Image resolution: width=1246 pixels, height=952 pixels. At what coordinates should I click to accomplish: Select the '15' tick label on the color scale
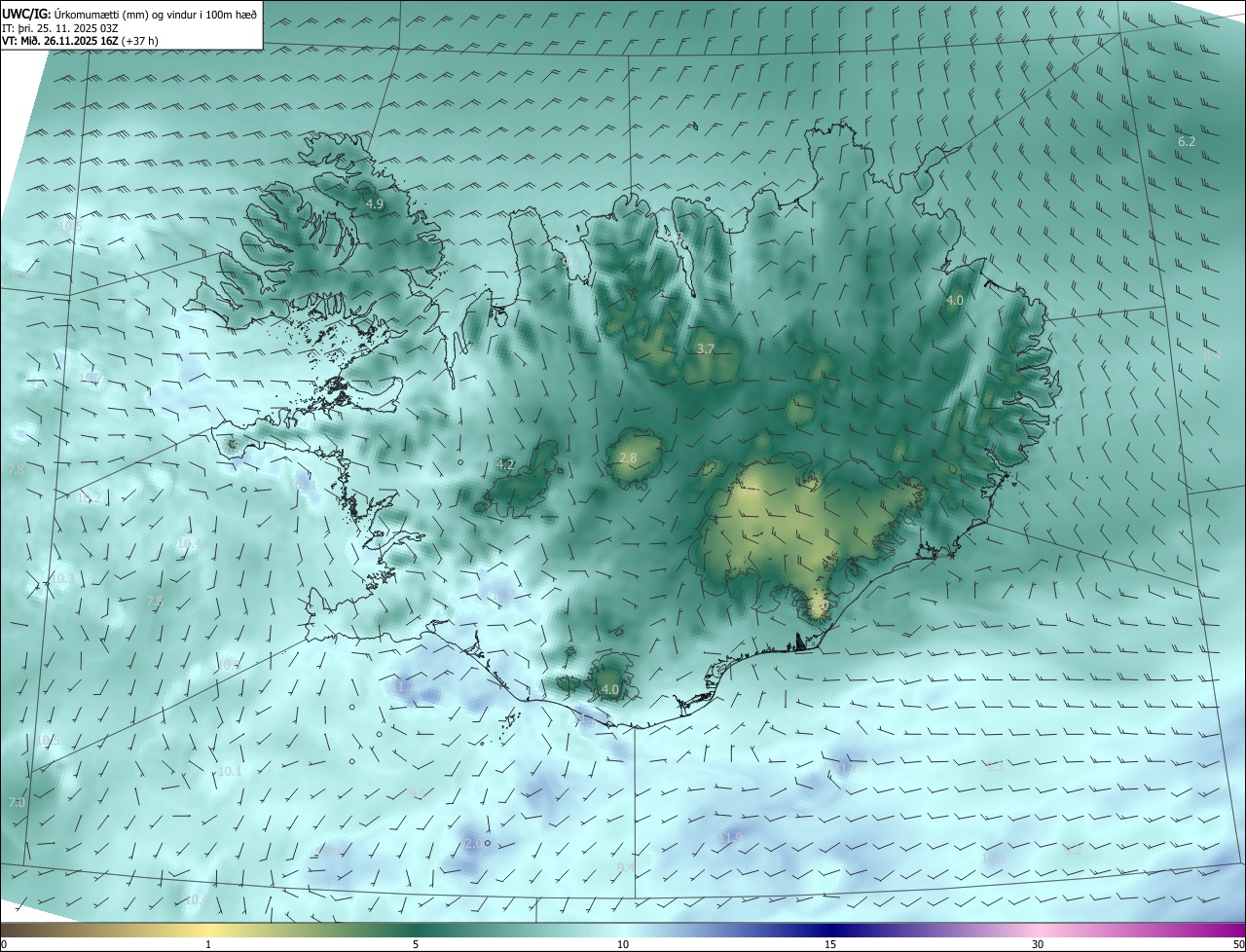(x=830, y=945)
